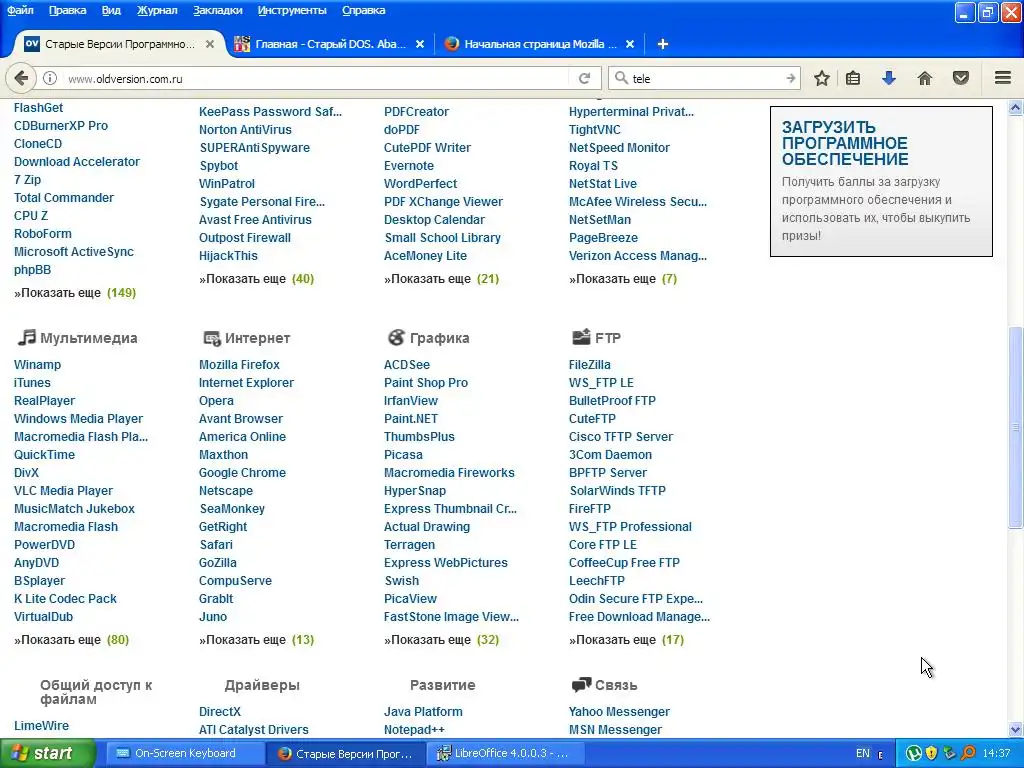
Task: Expand Показать еще (40) list
Action: point(257,279)
